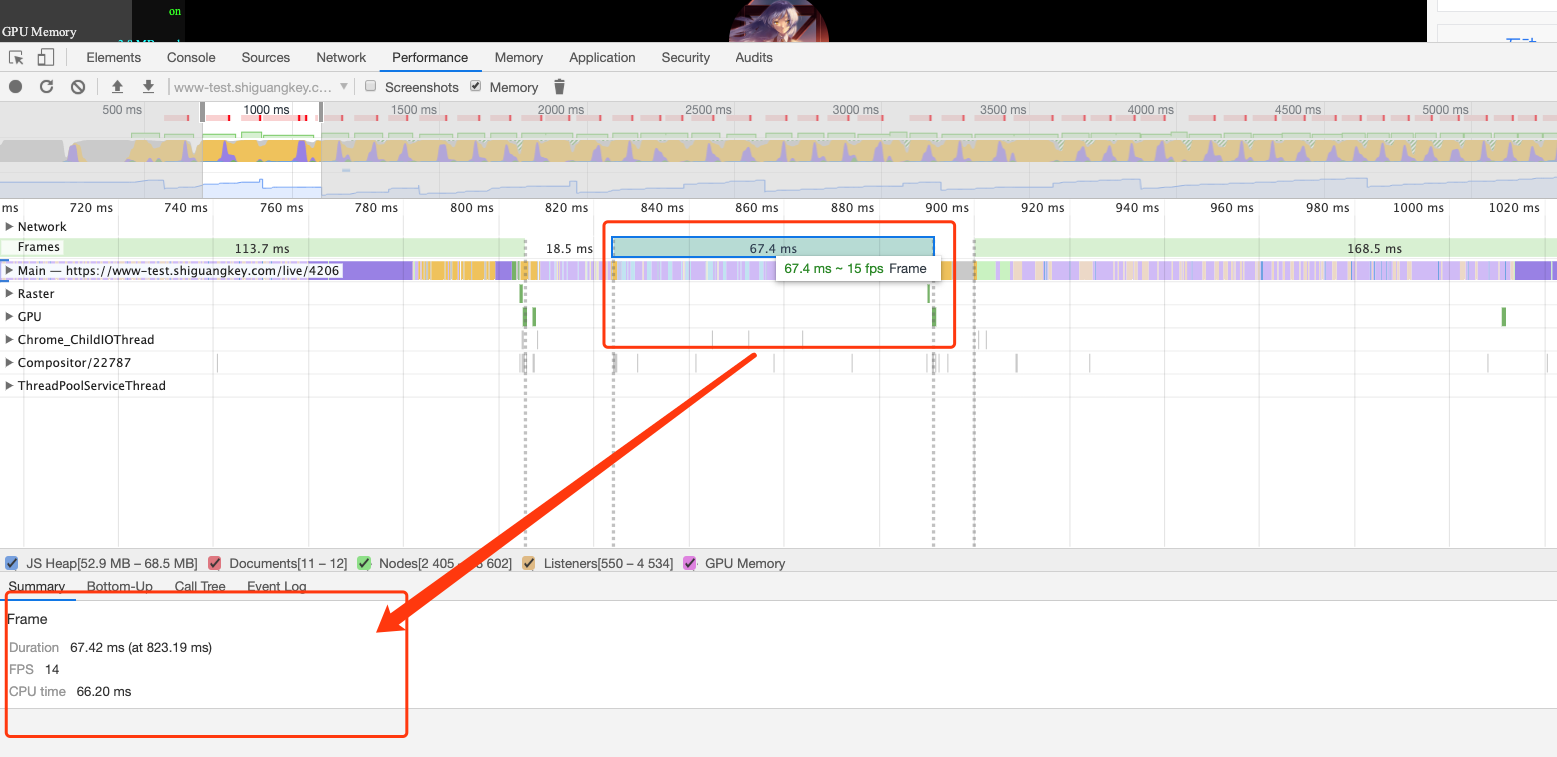Click the Duration 67.42 ms value
This screenshot has width=1557, height=757.
pyautogui.click(x=141, y=647)
